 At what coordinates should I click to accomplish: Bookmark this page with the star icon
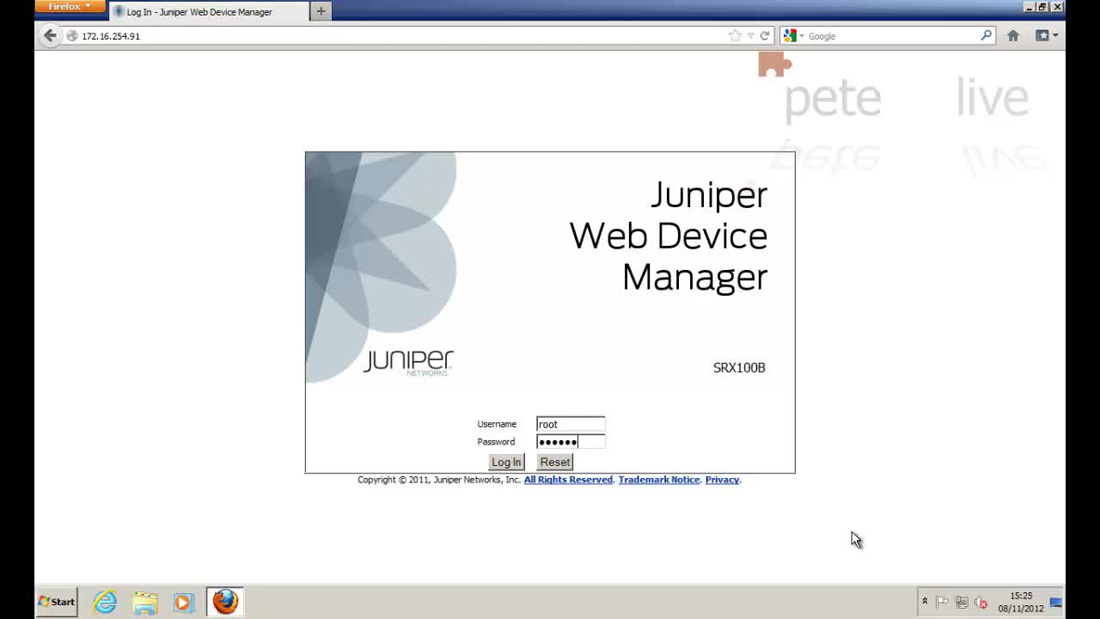click(735, 36)
